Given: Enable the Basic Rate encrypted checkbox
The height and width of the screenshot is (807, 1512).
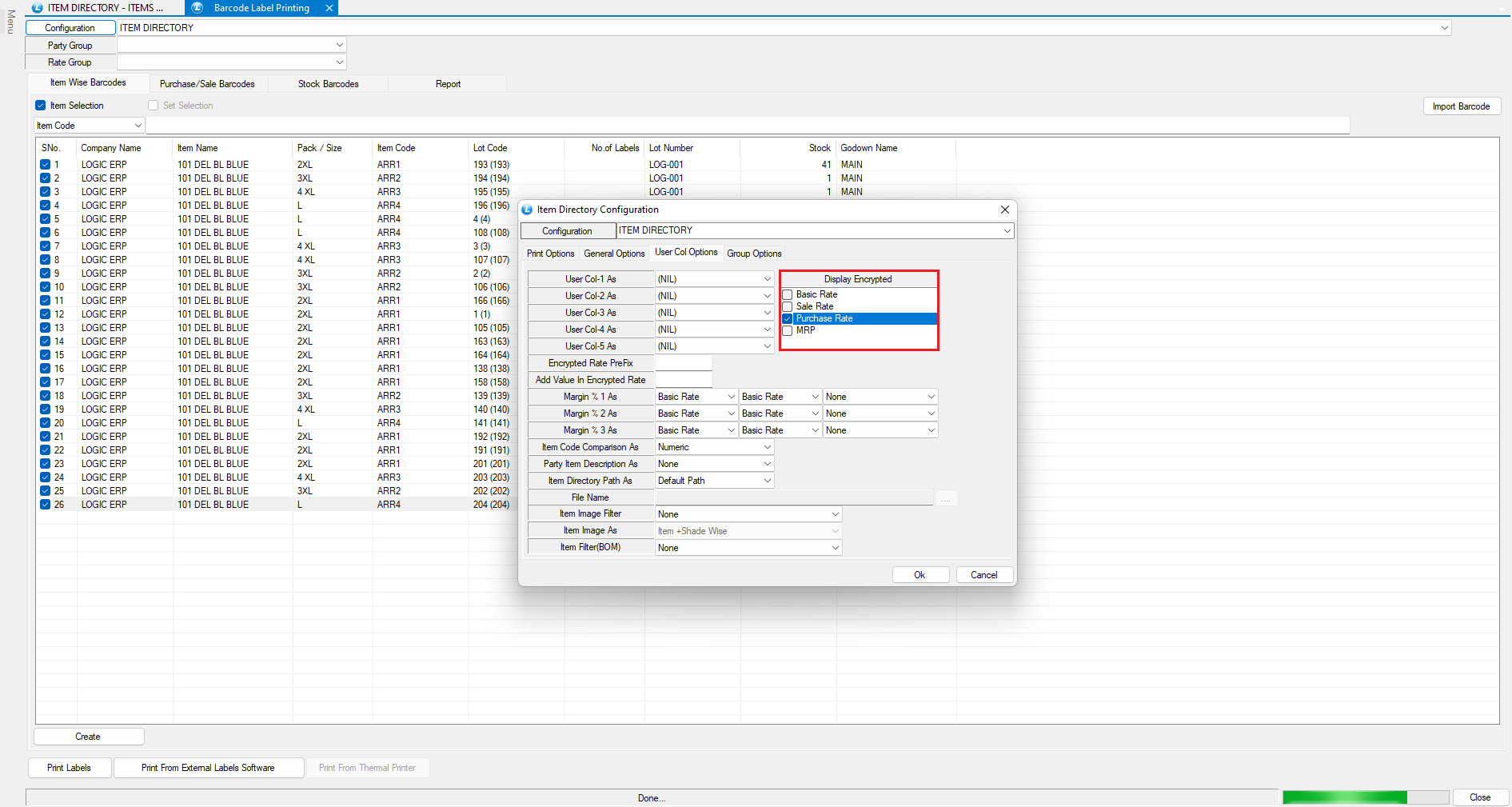Looking at the screenshot, I should point(788,295).
